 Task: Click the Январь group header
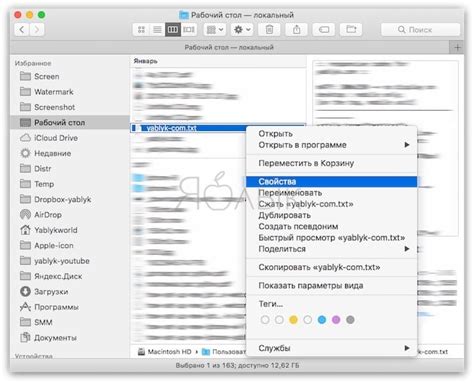pos(145,61)
